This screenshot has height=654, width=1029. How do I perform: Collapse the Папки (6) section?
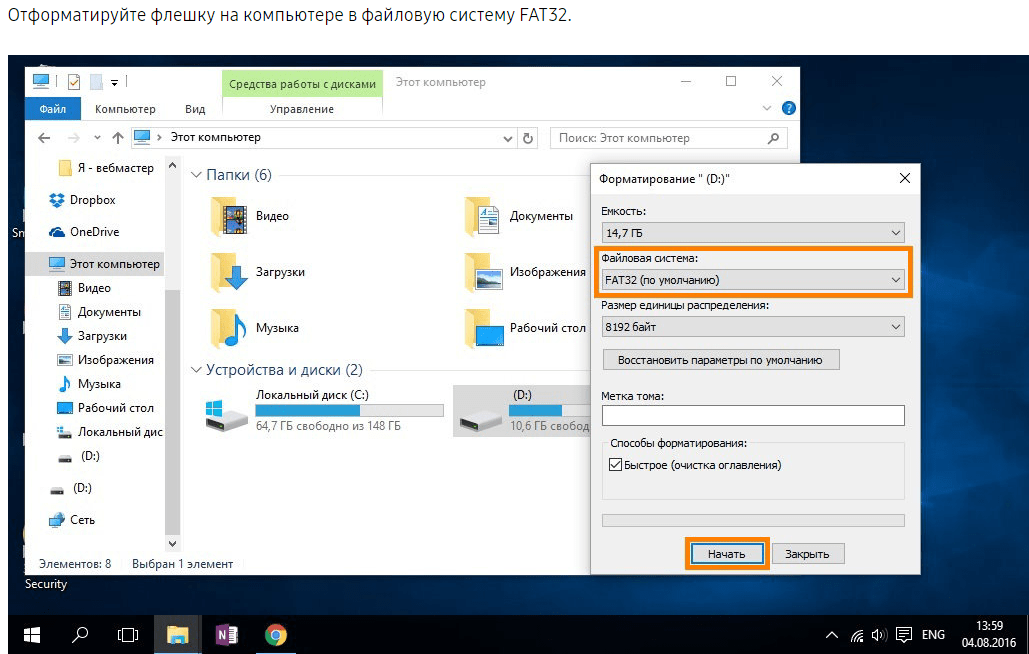(196, 175)
